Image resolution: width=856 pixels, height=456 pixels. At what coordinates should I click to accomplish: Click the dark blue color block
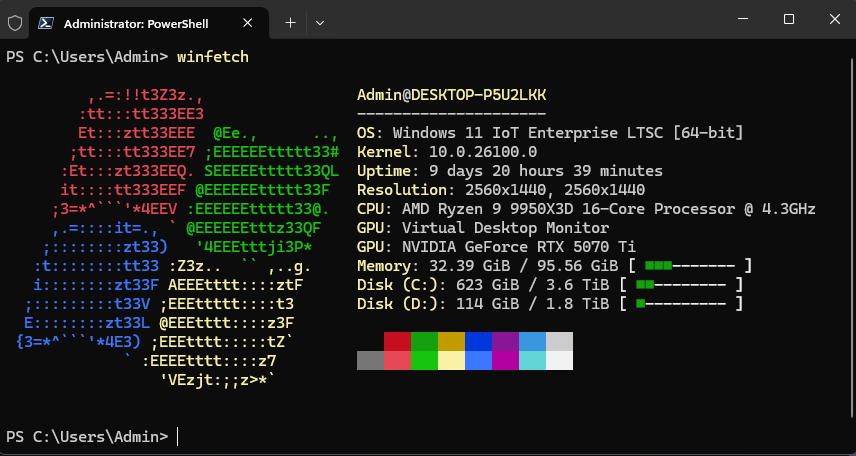(478, 341)
